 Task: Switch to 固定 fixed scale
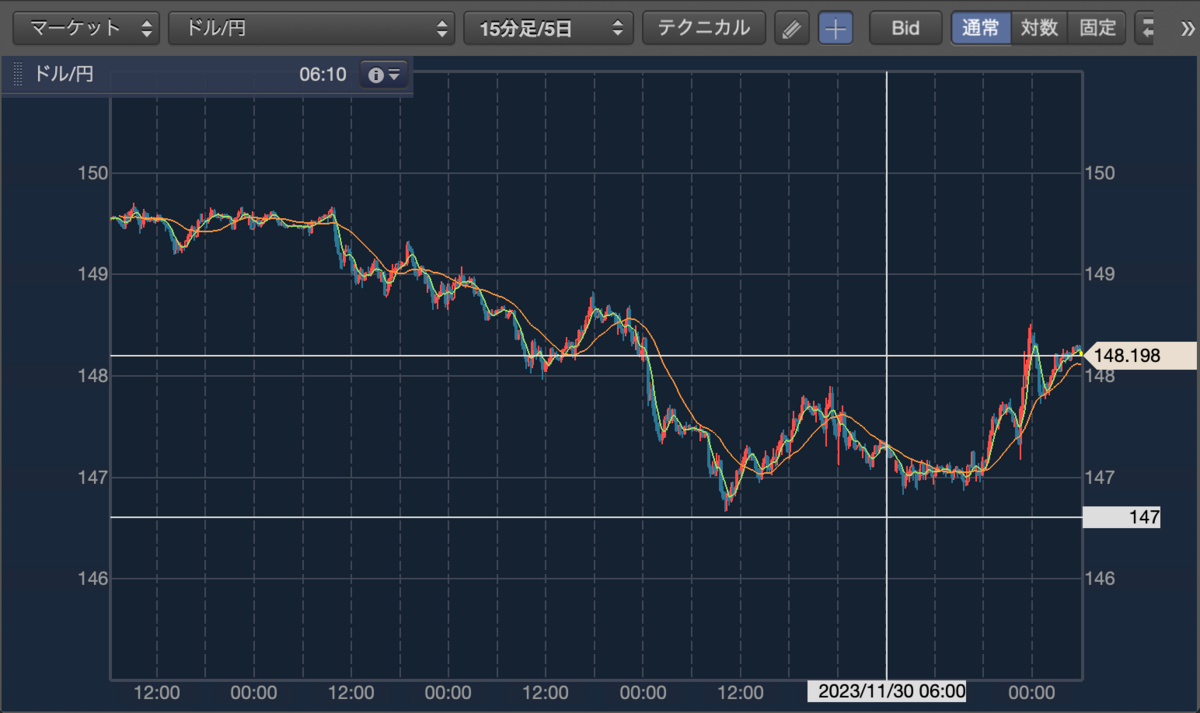(x=1098, y=28)
